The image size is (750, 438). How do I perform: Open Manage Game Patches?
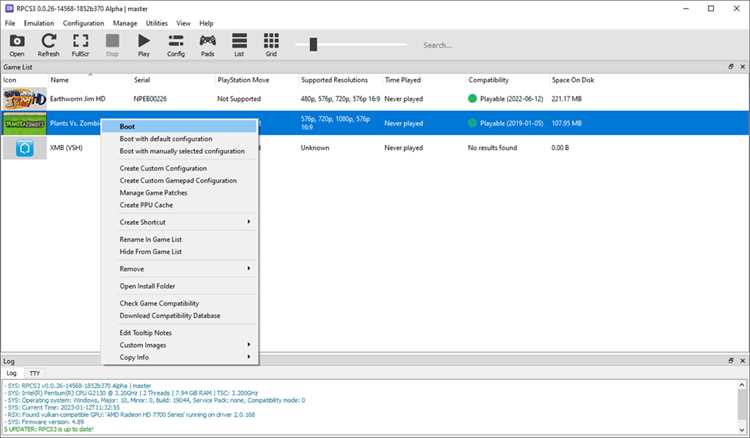click(x=180, y=193)
